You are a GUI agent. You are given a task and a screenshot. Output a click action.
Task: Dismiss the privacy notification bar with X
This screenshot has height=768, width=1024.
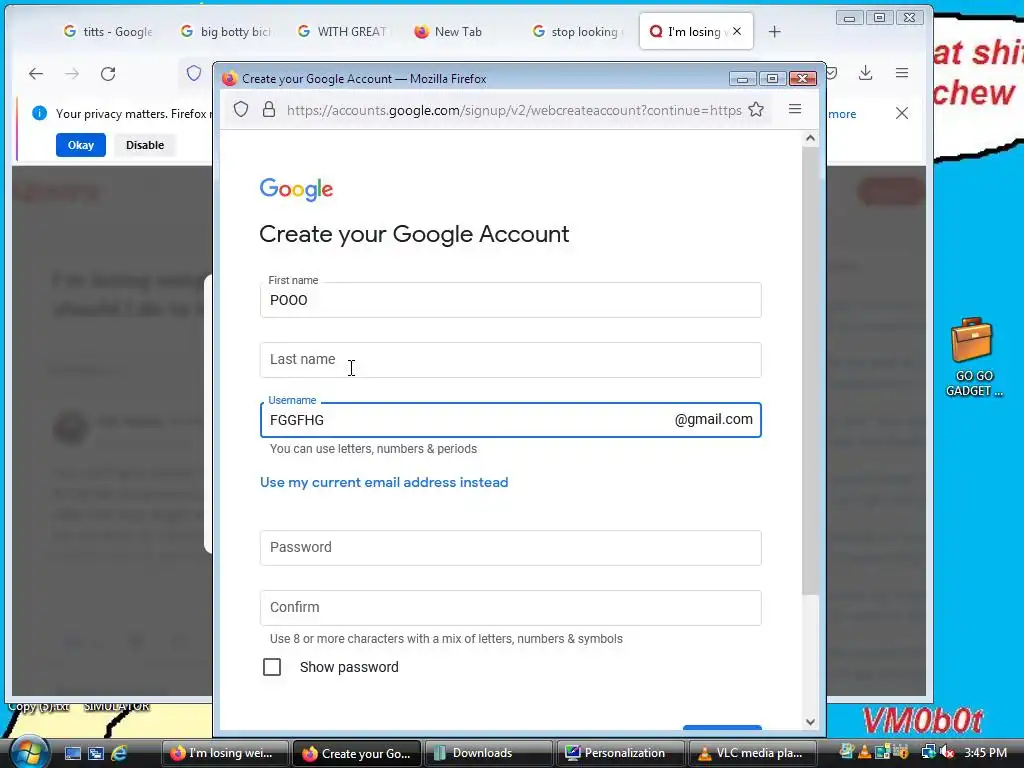[902, 113]
